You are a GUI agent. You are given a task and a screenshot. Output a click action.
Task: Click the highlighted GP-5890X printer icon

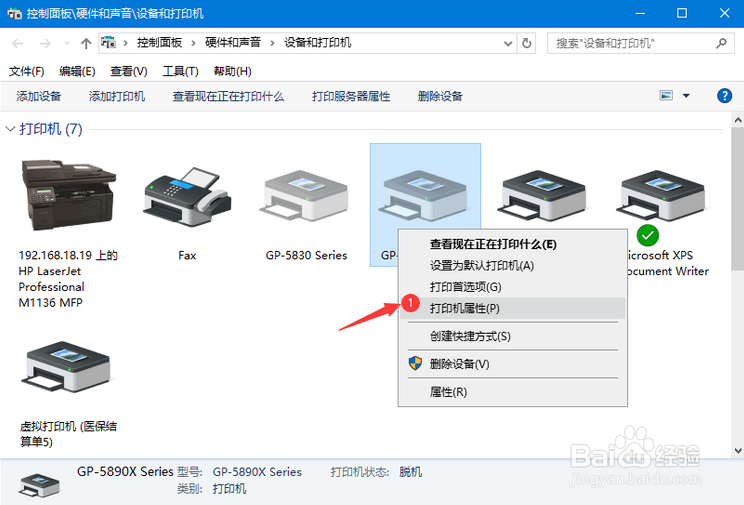(x=425, y=196)
